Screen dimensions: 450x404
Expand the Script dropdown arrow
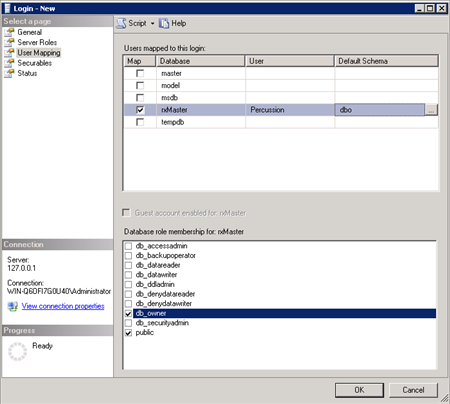pyautogui.click(x=152, y=23)
